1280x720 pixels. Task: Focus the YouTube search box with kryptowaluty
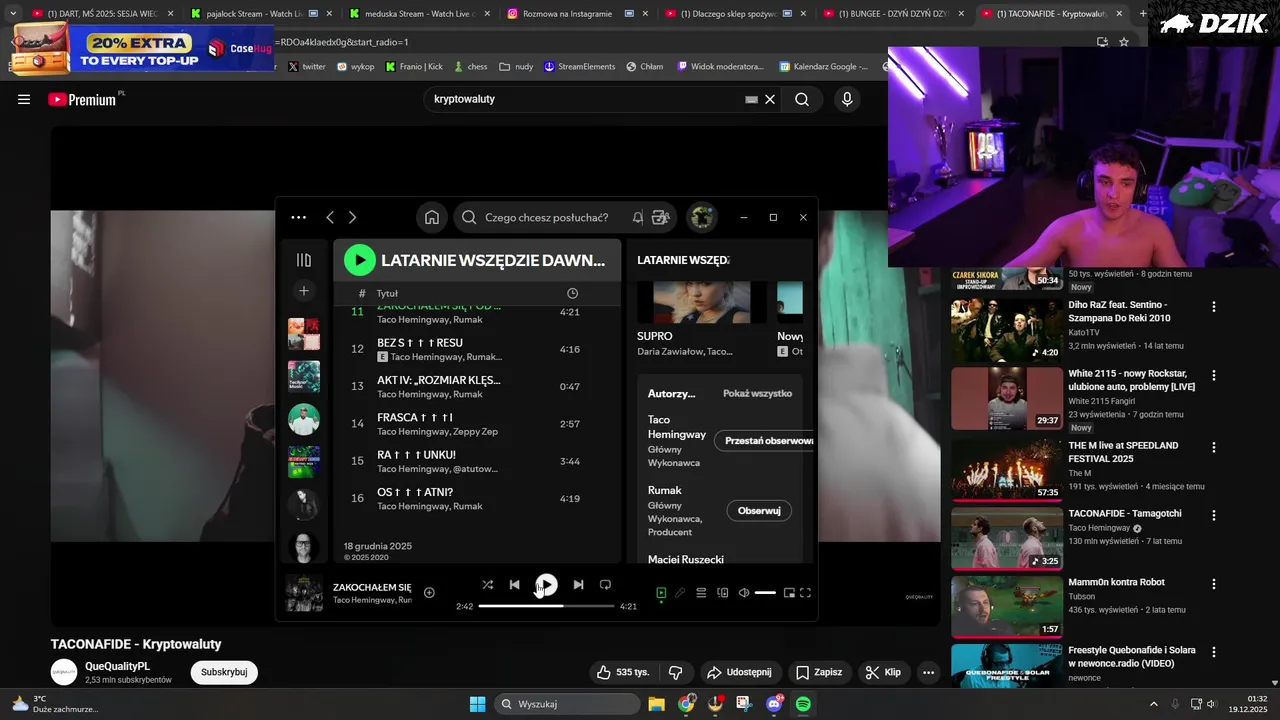click(x=585, y=99)
